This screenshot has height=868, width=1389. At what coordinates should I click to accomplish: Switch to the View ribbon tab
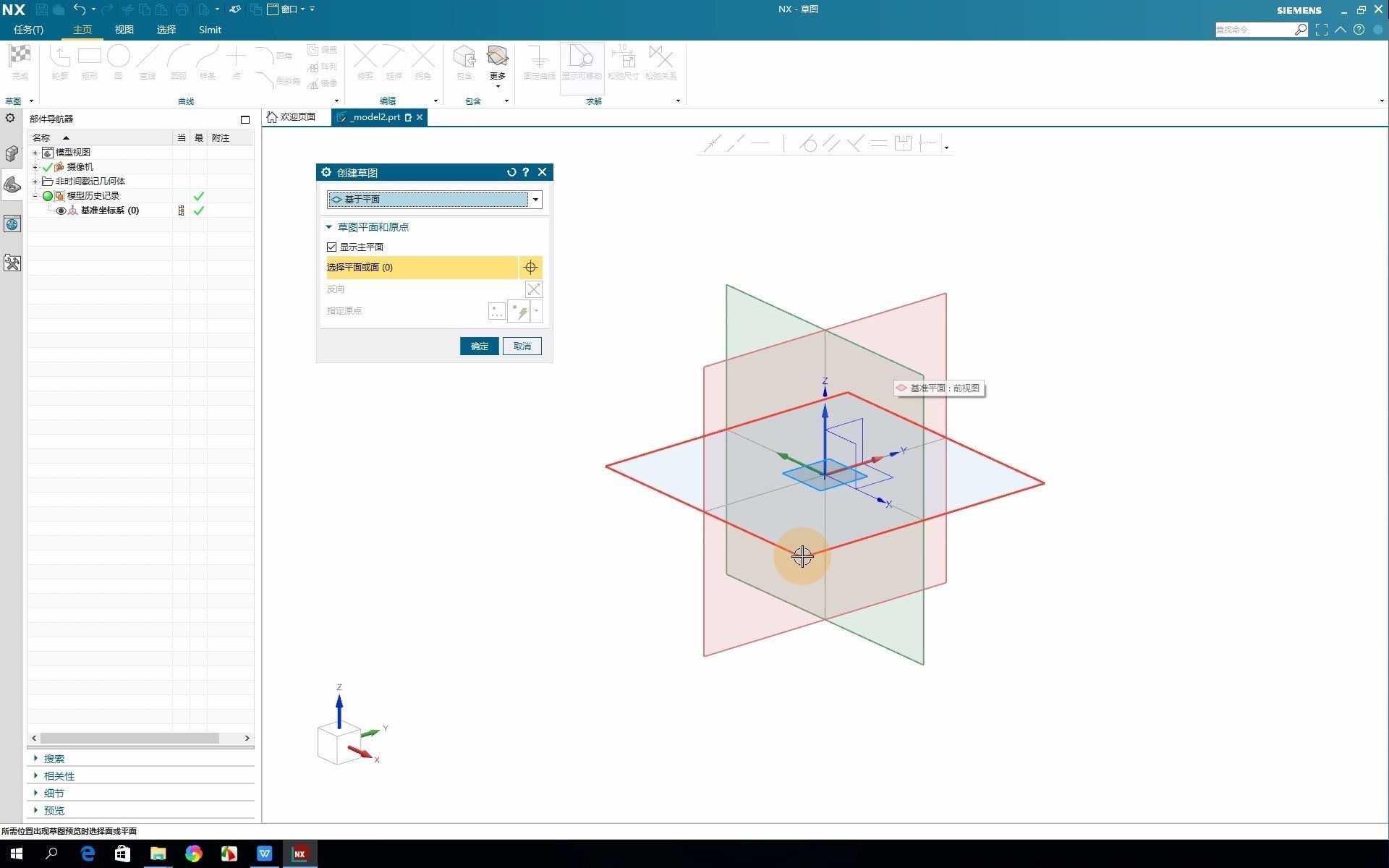click(x=124, y=30)
